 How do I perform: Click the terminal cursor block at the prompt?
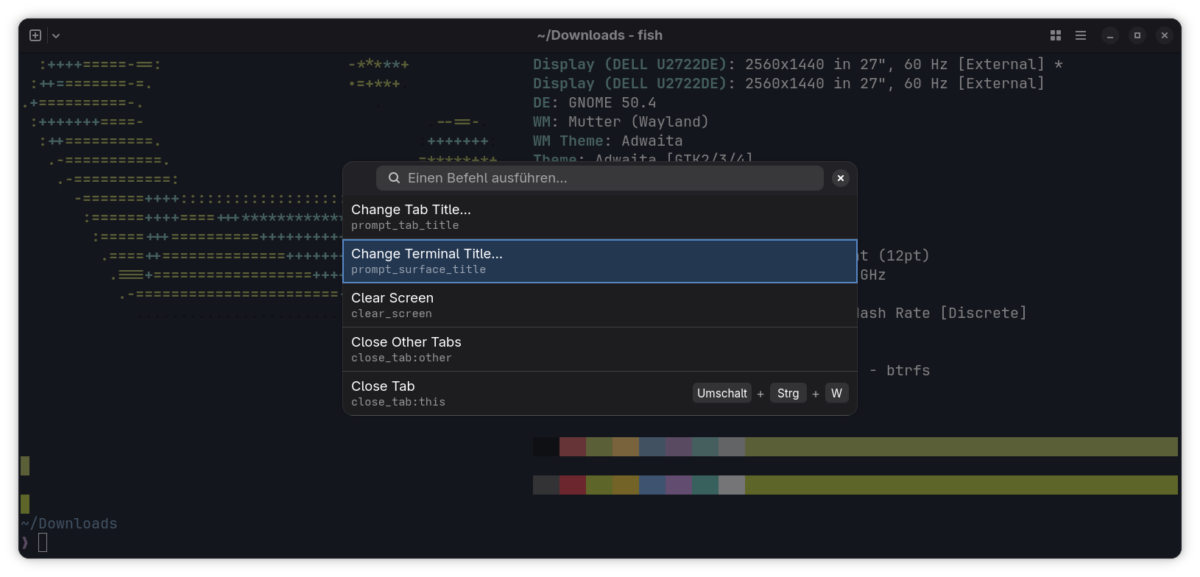pyautogui.click(x=43, y=542)
